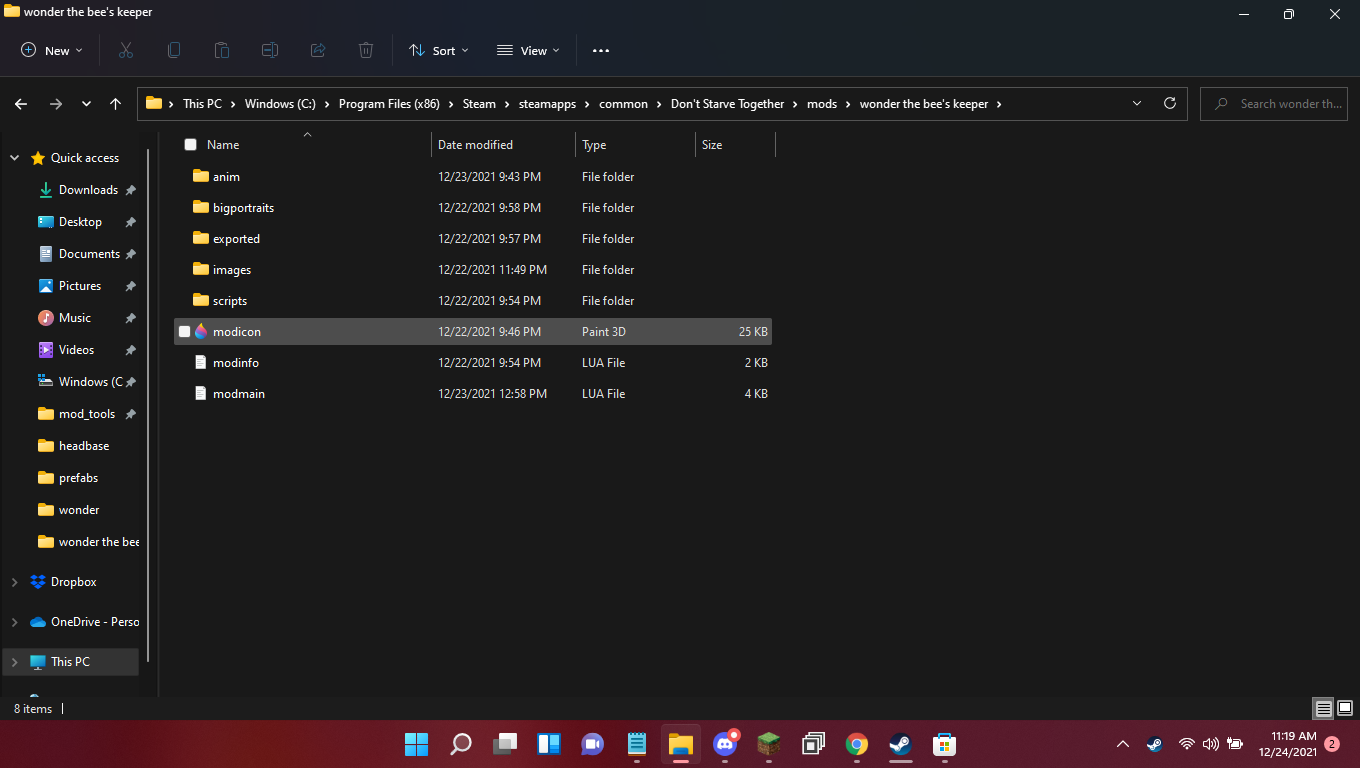Open the Sort dropdown menu
1360x768 pixels.
(439, 50)
